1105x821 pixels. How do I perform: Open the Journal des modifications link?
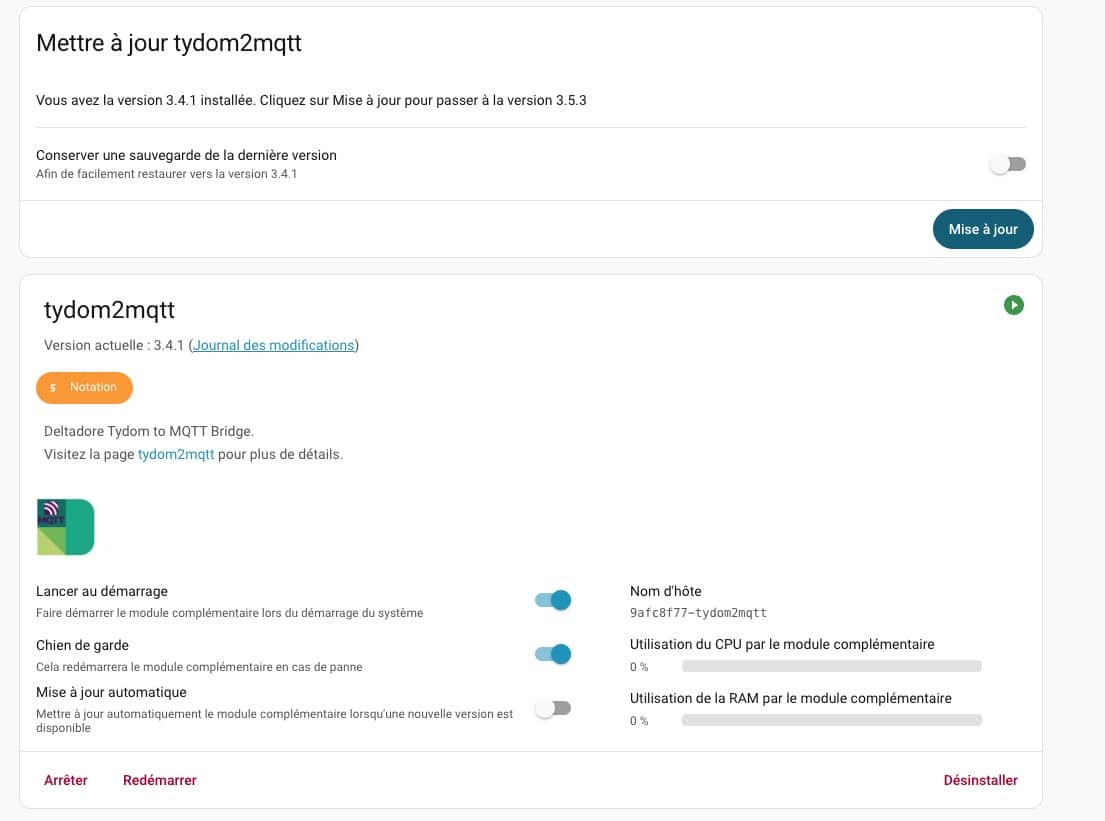coord(273,345)
